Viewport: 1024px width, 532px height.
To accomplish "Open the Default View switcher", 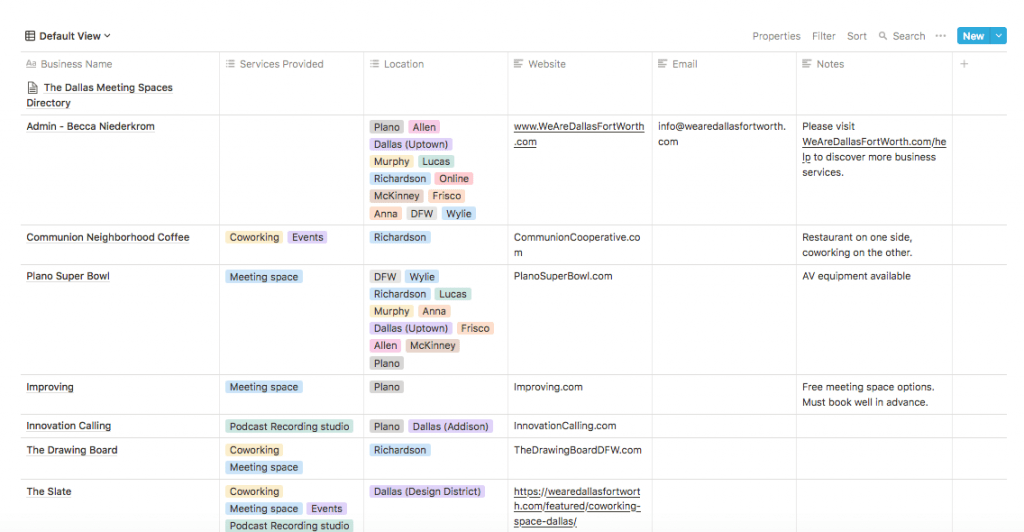I will point(68,36).
